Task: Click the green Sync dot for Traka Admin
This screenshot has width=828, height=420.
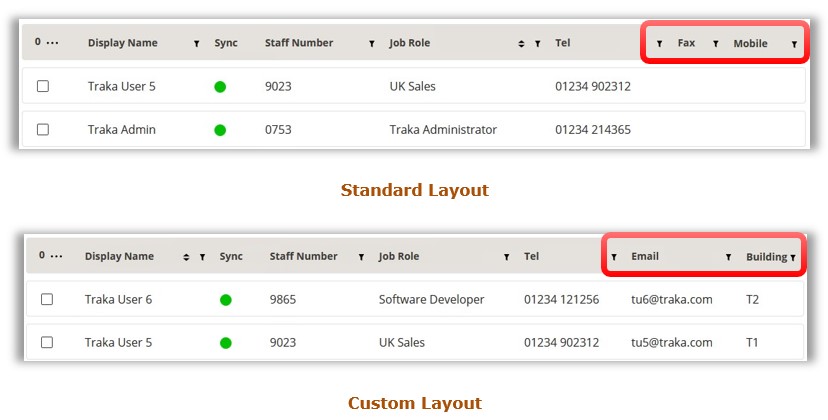Action: pyautogui.click(x=220, y=130)
